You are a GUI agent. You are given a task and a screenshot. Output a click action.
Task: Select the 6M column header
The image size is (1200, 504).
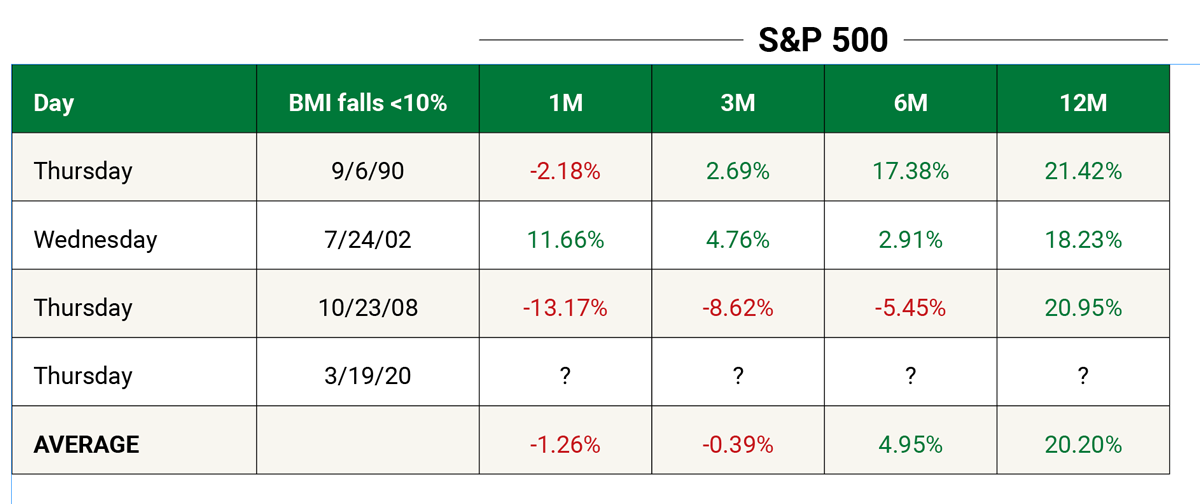tap(910, 103)
